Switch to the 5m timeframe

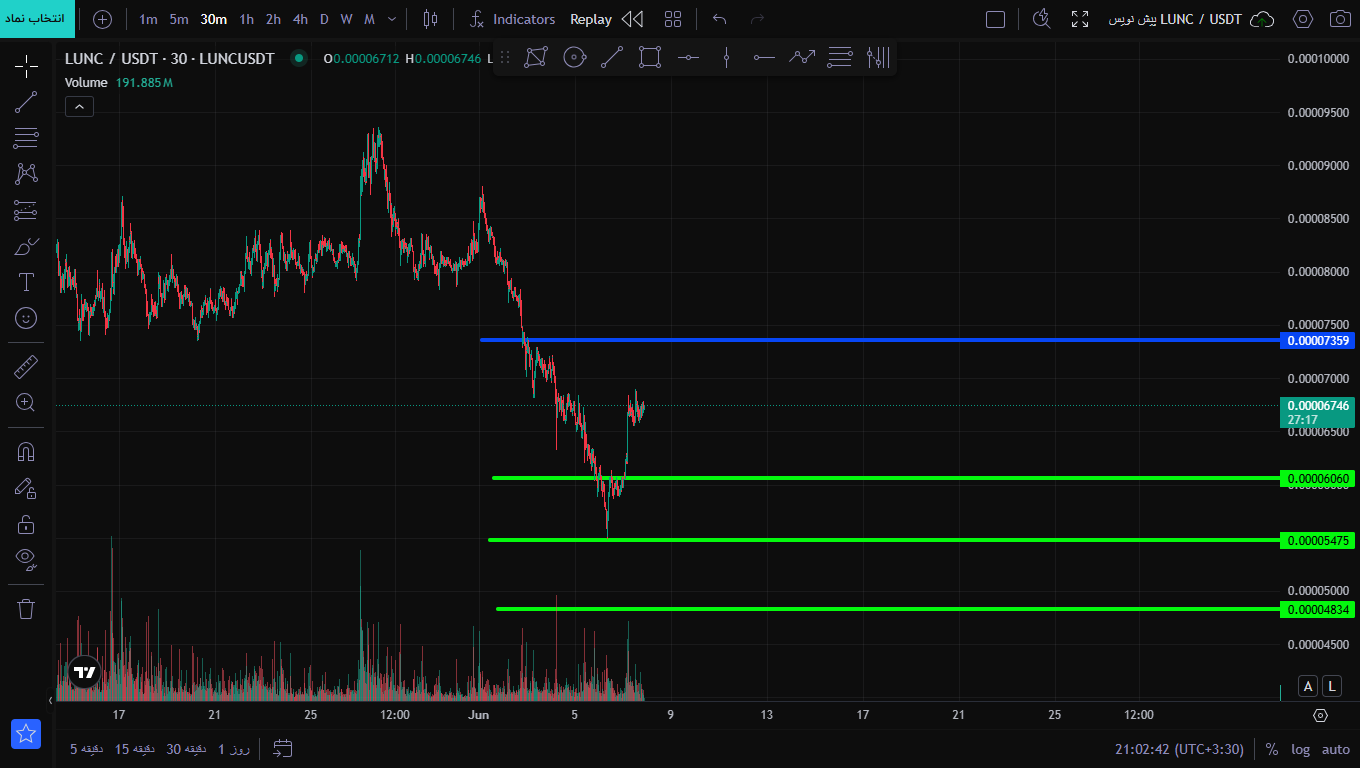pos(179,19)
